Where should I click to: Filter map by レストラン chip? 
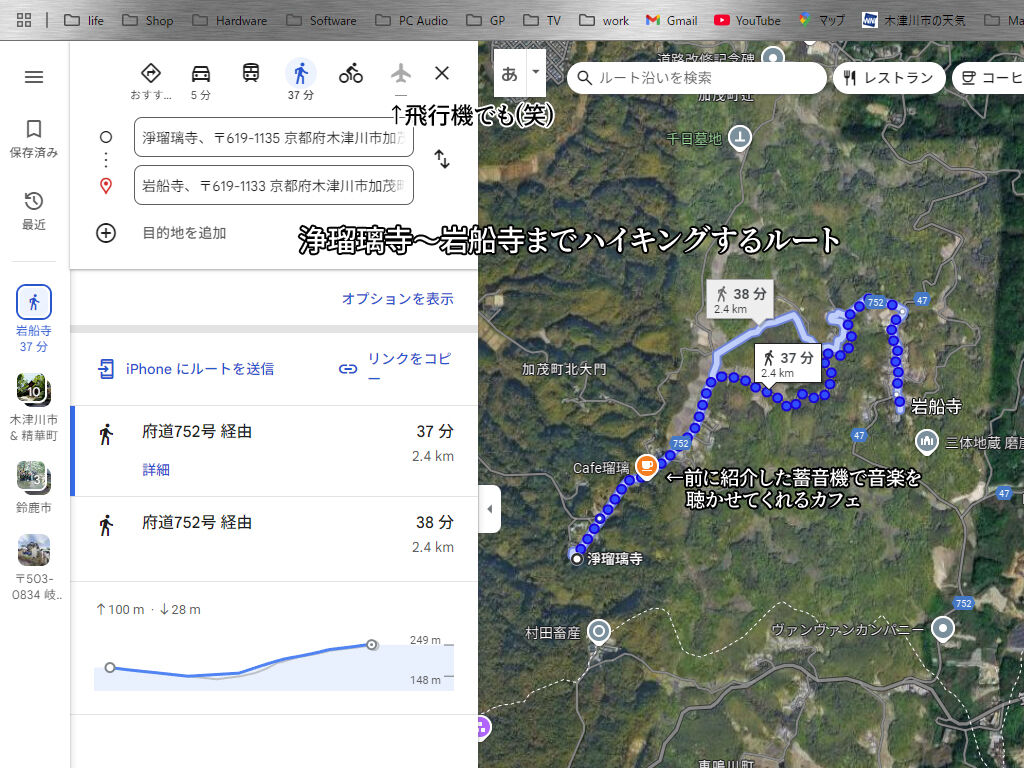coord(888,78)
